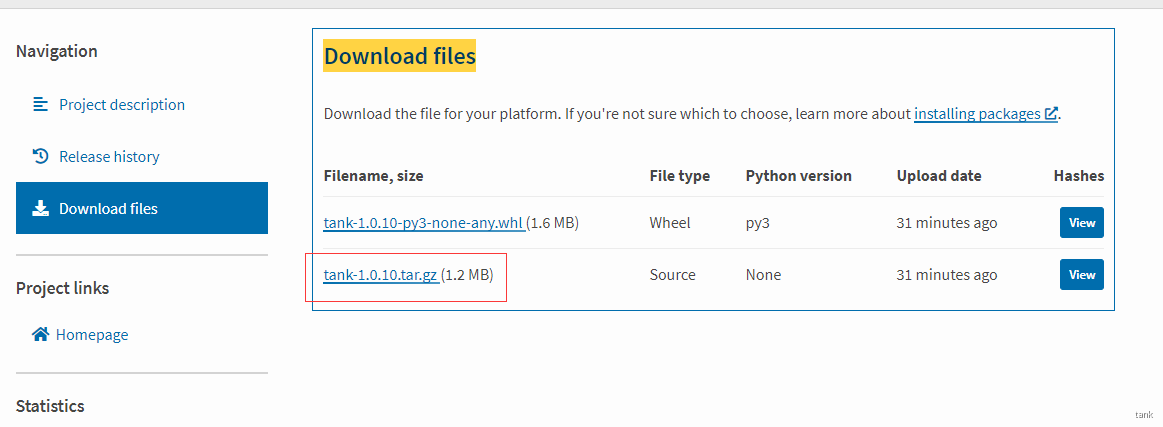Click the Filename, size column header
This screenshot has height=427, width=1163.
(x=373, y=176)
